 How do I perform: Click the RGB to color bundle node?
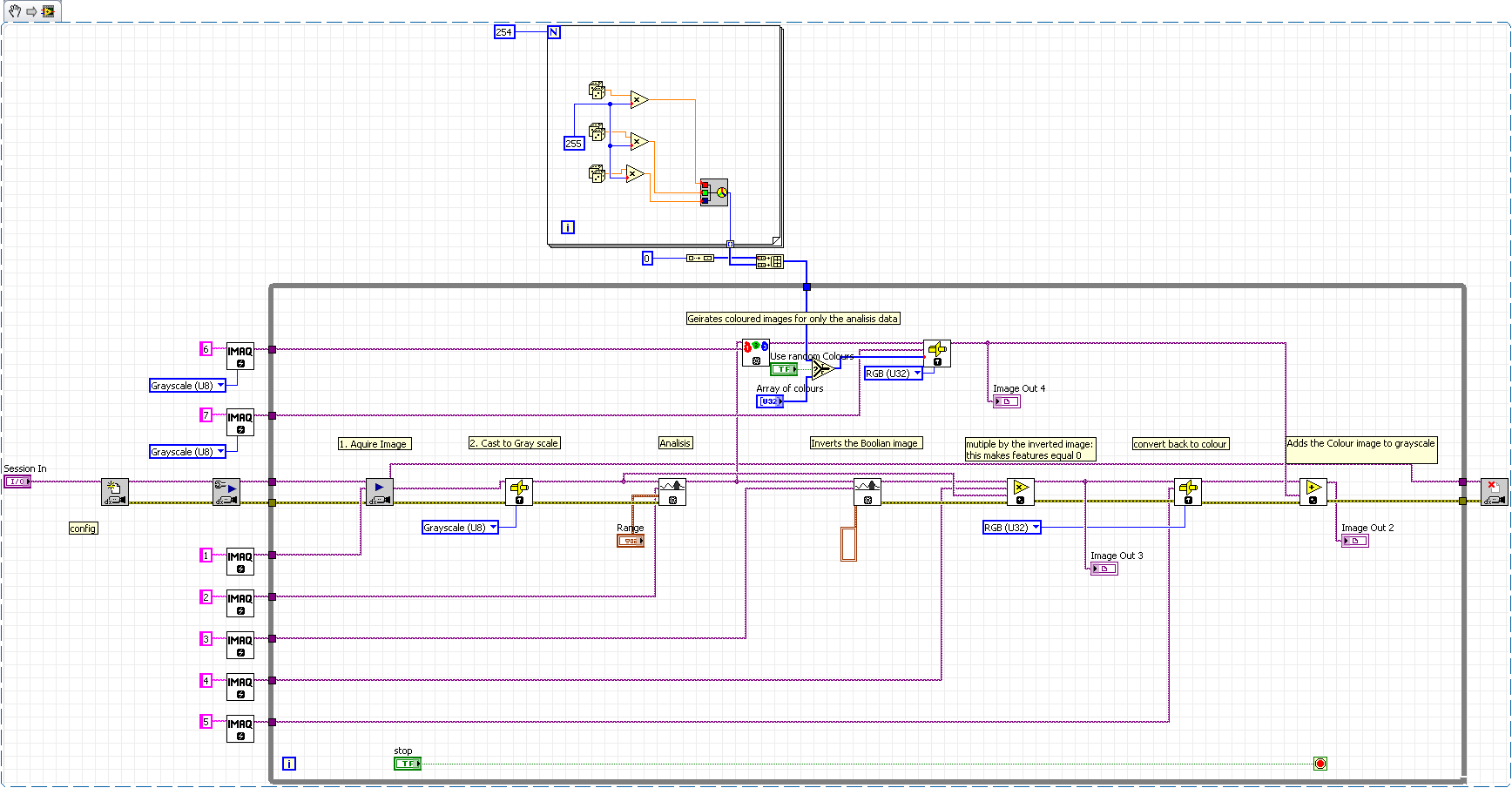tap(714, 192)
